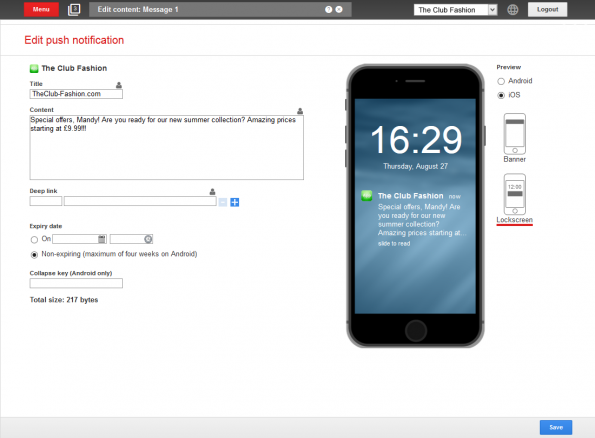Expand The Club Fashion account dropdown
Image resolution: width=595 pixels, height=438 pixels.
(x=455, y=10)
